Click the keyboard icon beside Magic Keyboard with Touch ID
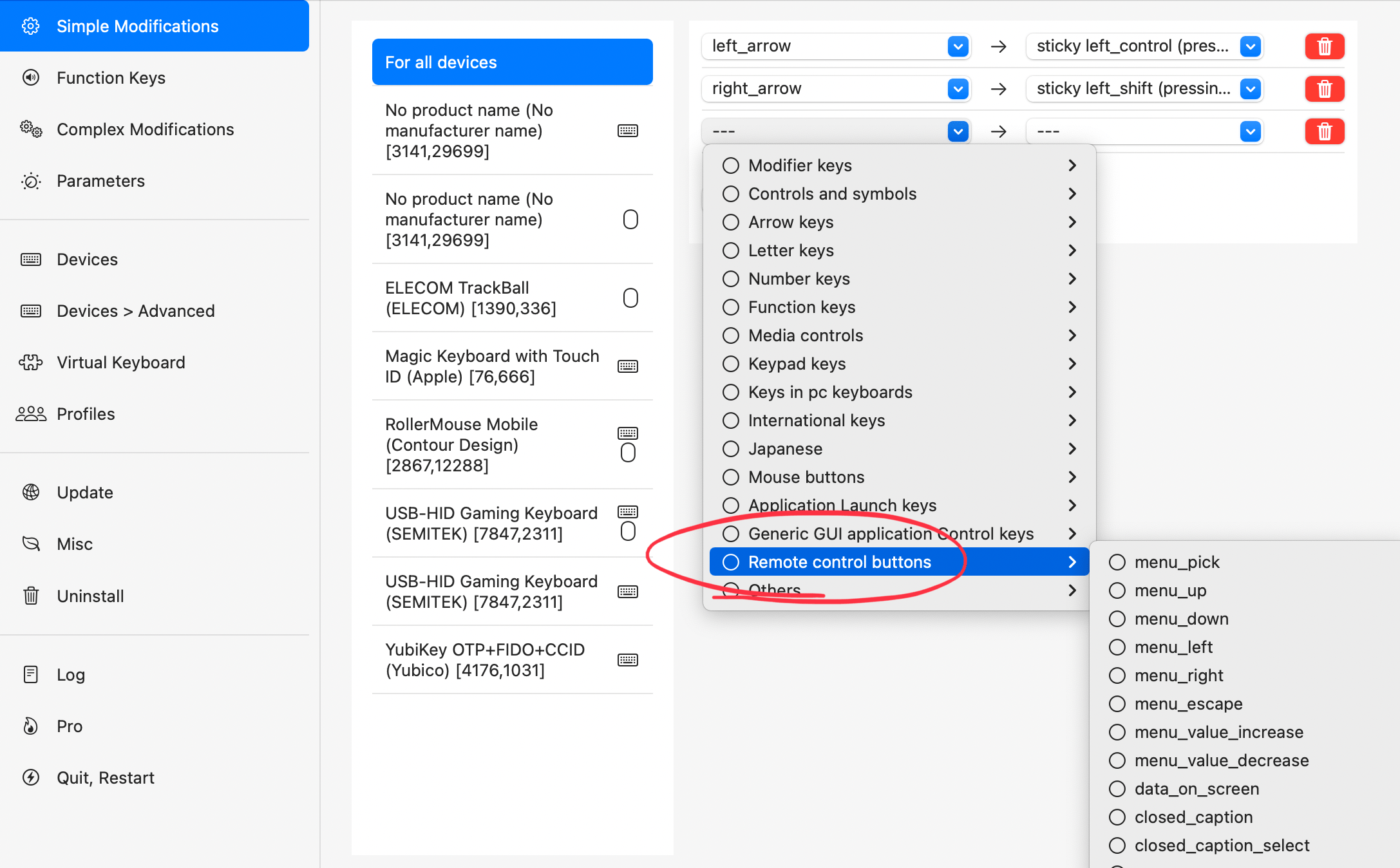This screenshot has width=1400, height=868. (x=628, y=366)
